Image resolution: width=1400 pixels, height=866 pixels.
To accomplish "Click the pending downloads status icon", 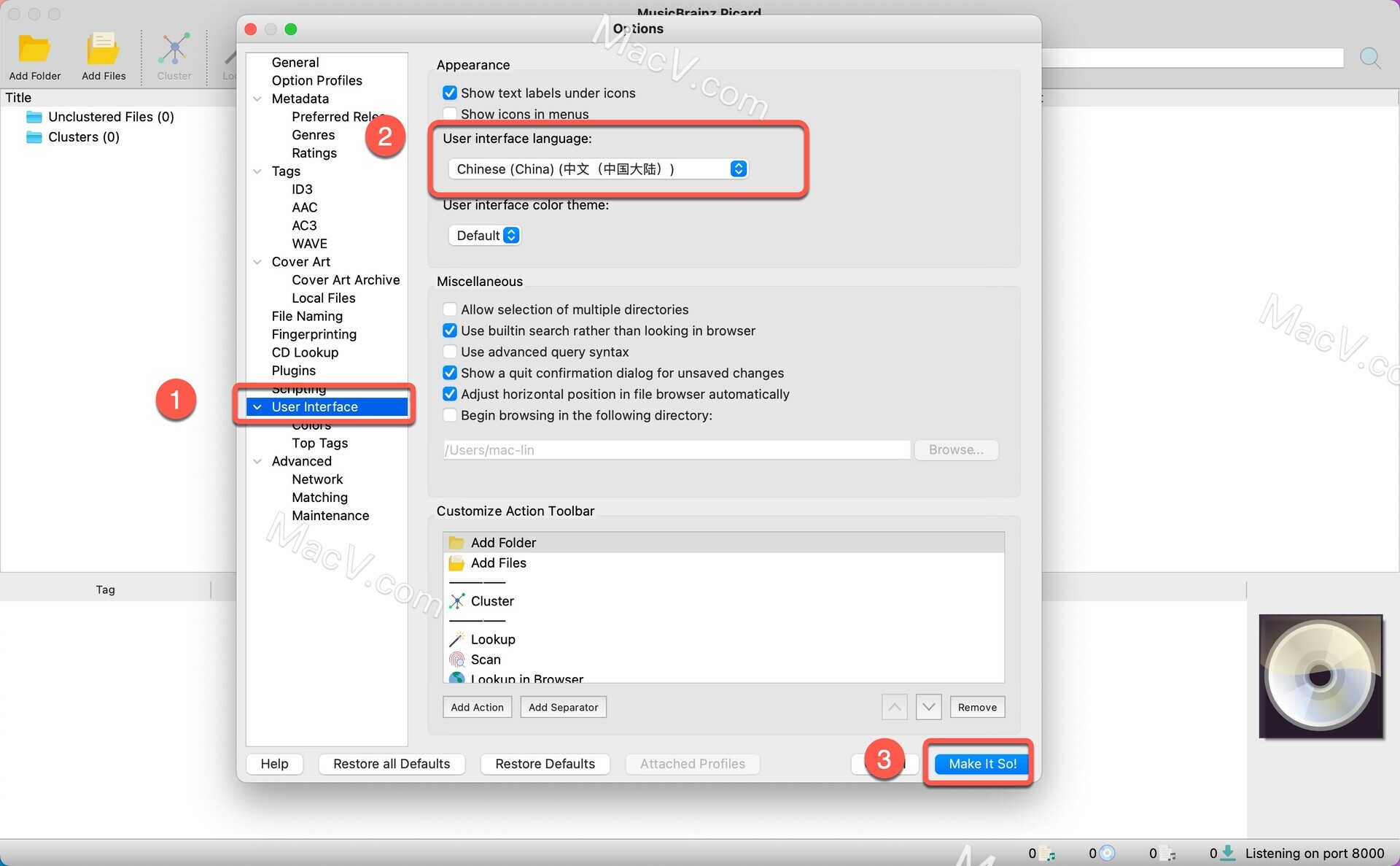I will point(1229,853).
